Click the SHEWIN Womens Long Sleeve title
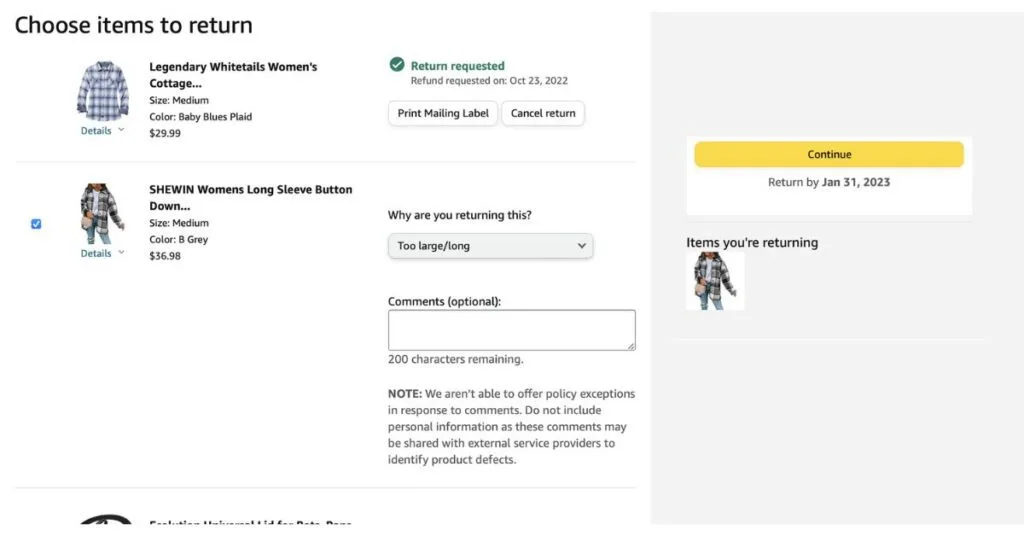The height and width of the screenshot is (536, 1024). point(250,197)
